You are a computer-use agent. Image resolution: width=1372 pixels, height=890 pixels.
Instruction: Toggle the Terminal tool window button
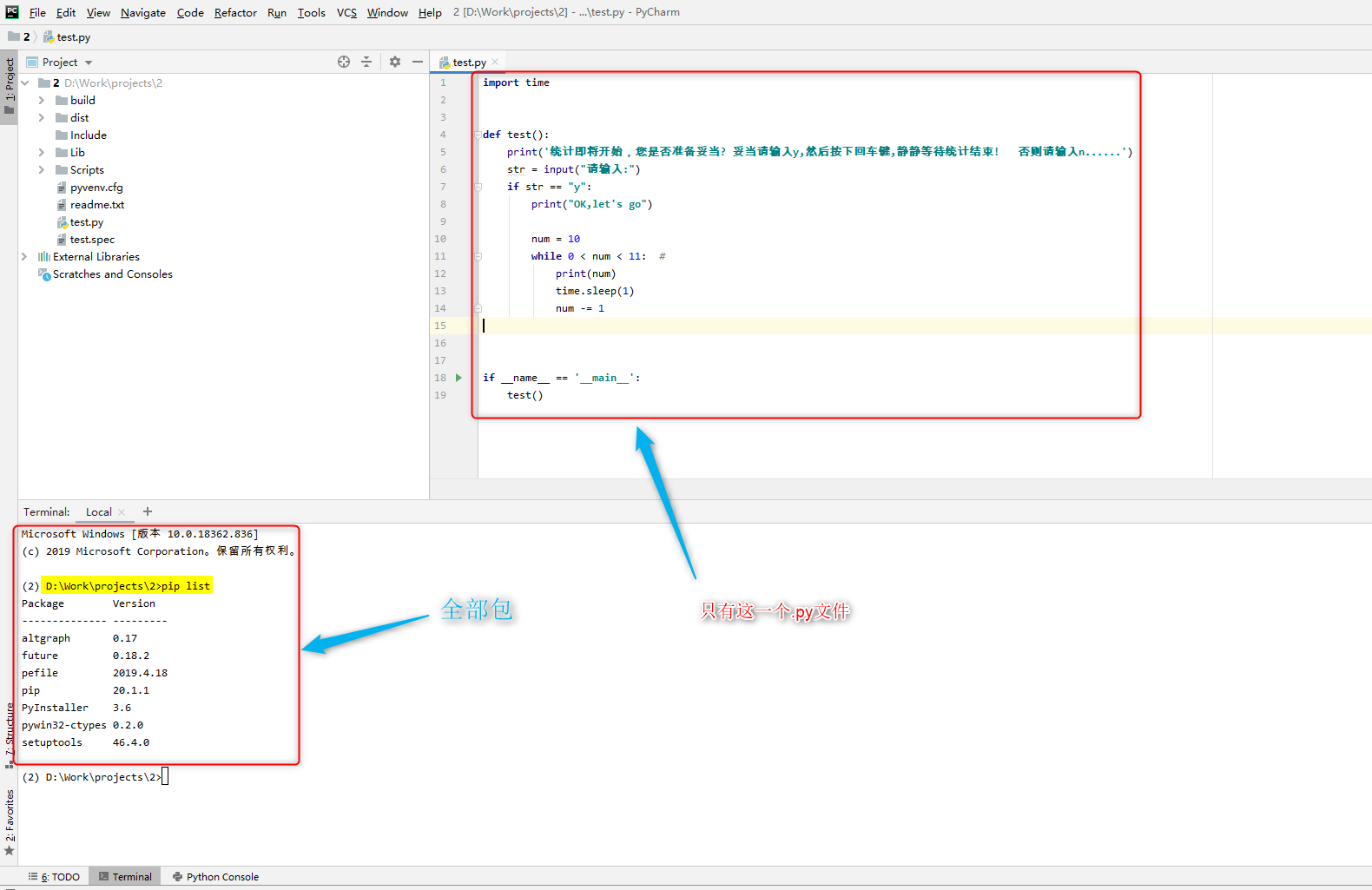[125, 876]
